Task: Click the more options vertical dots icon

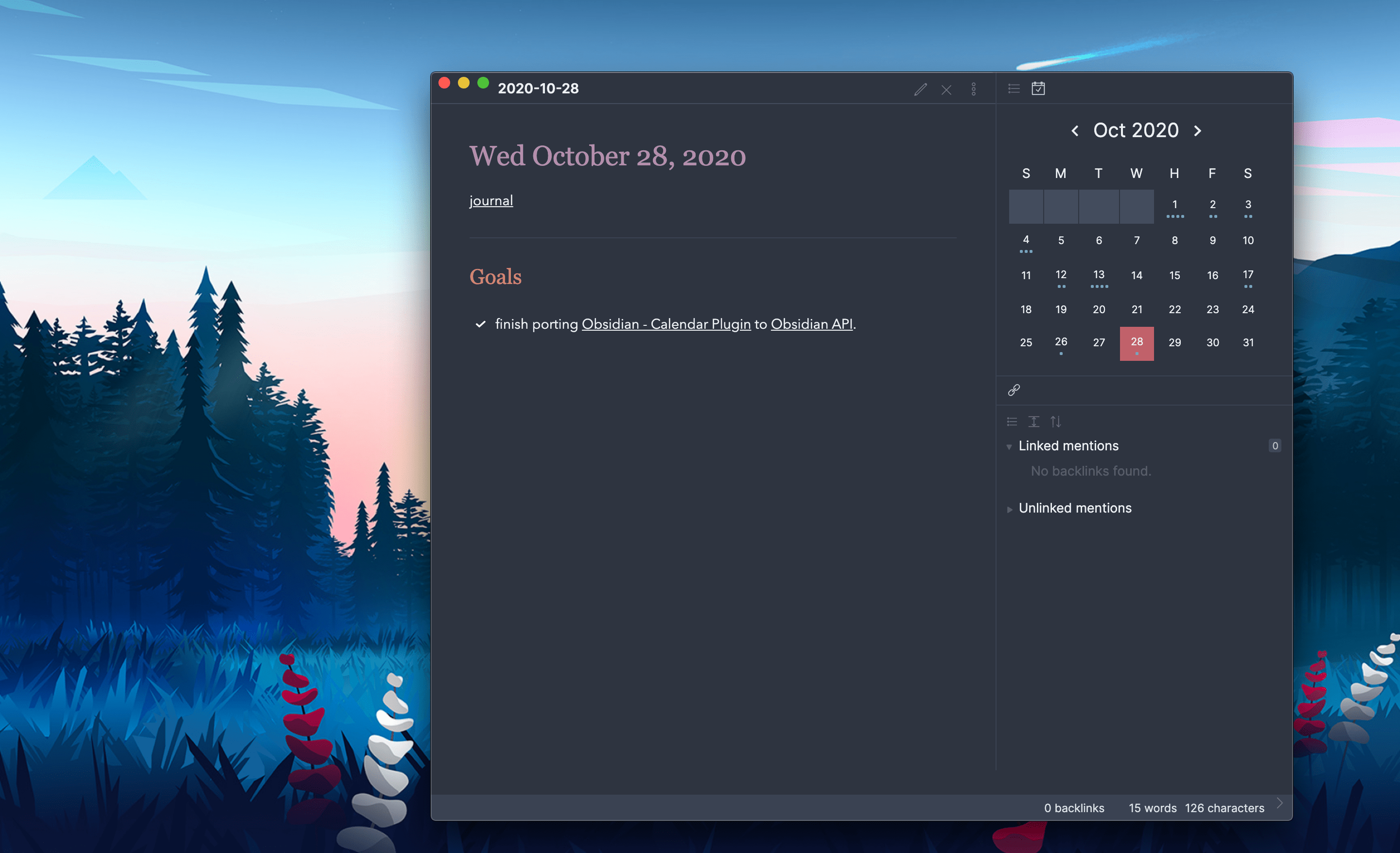Action: [974, 88]
